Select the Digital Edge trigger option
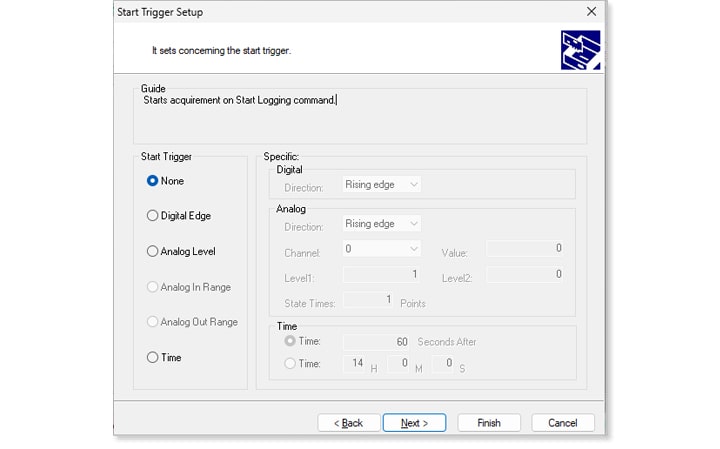 click(179, 216)
